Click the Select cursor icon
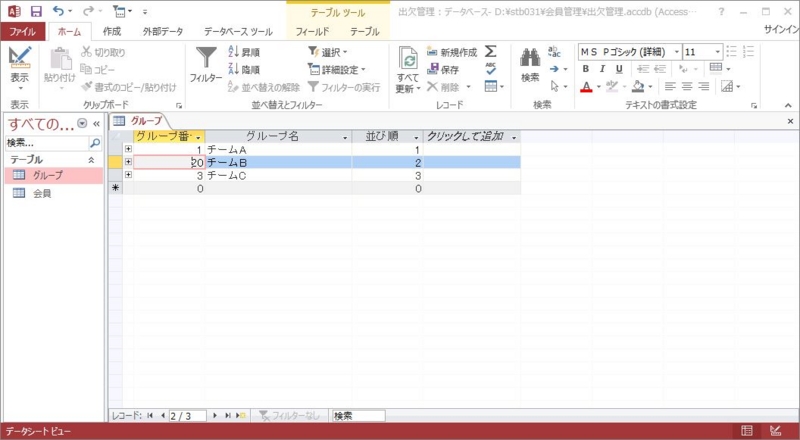The image size is (800, 440). 555,86
